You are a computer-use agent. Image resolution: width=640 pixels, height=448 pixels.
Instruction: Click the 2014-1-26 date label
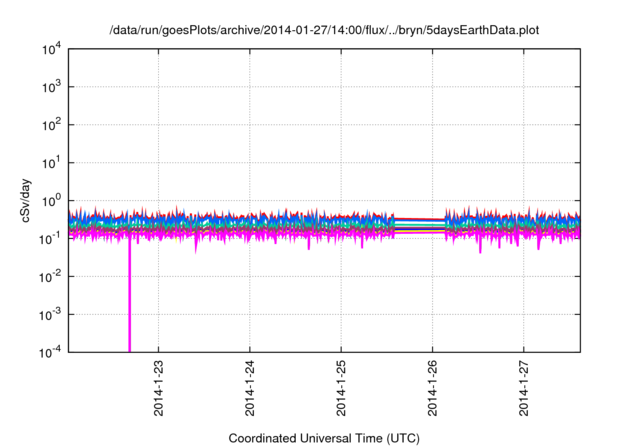tap(432, 388)
